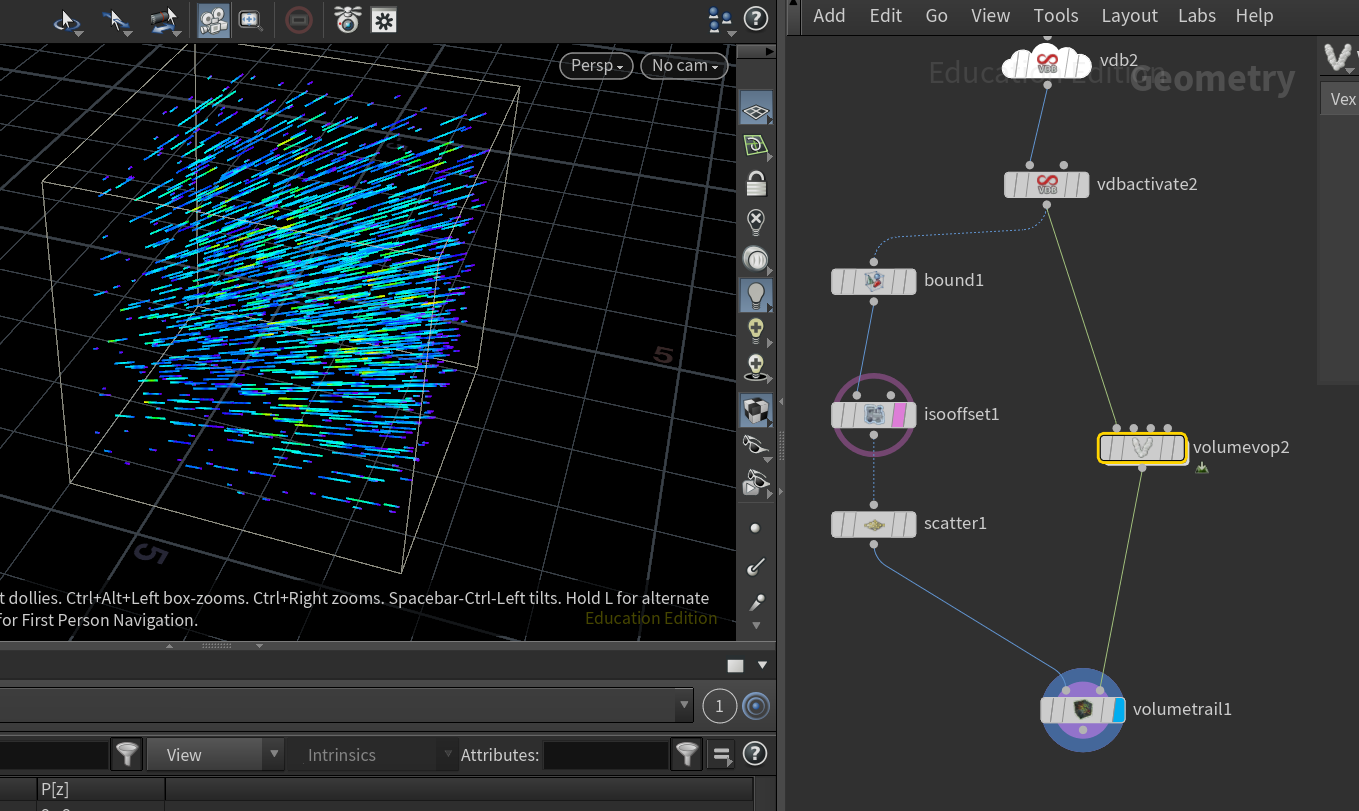Toggle the blue follow selection target icon
The image size is (1359, 811).
pos(757,706)
